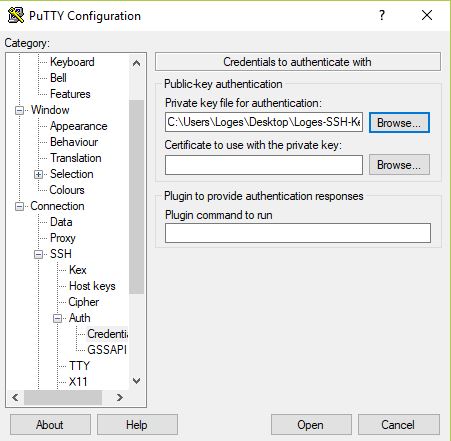Open the SSH session
Viewport: 451px width, 441px height.
click(x=311, y=425)
